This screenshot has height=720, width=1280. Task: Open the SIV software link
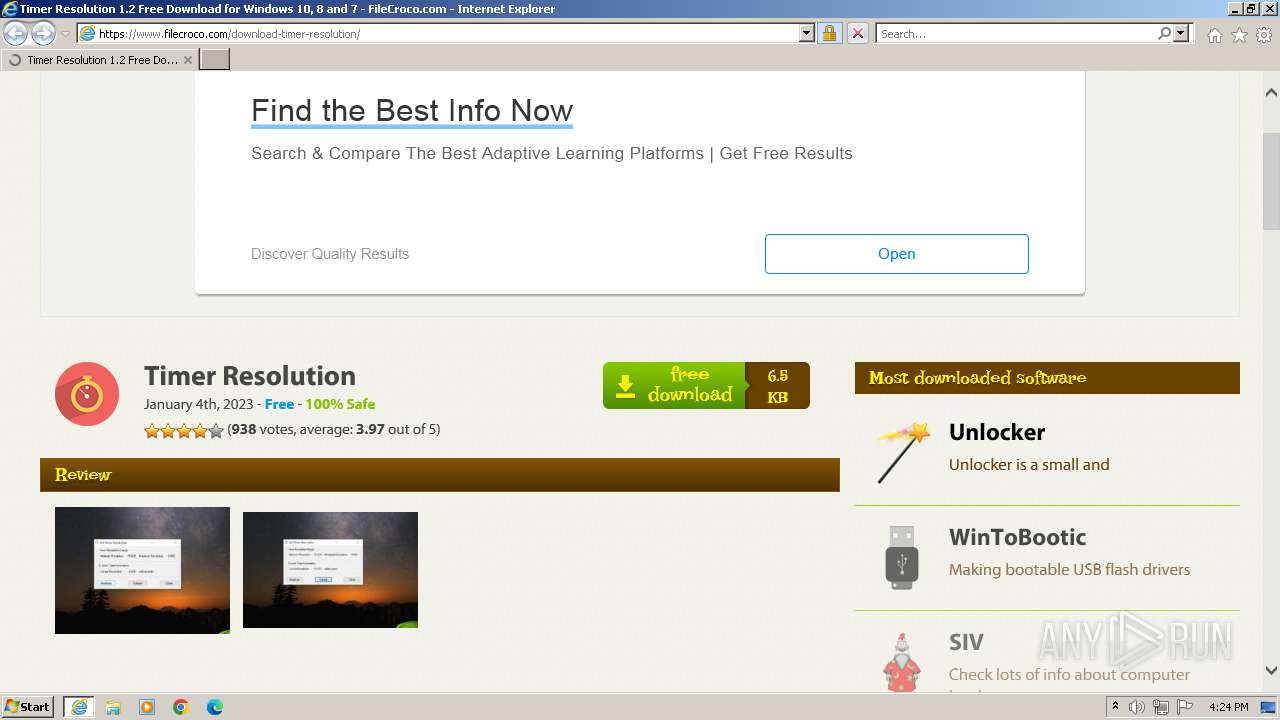(966, 642)
